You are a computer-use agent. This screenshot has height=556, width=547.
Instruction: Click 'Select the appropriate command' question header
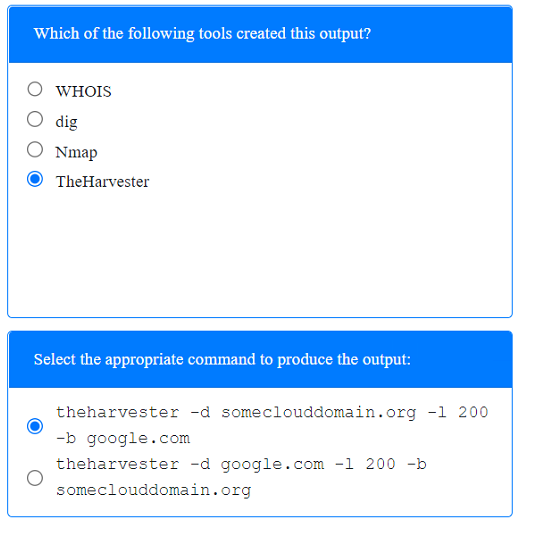pyautogui.click(x=222, y=360)
